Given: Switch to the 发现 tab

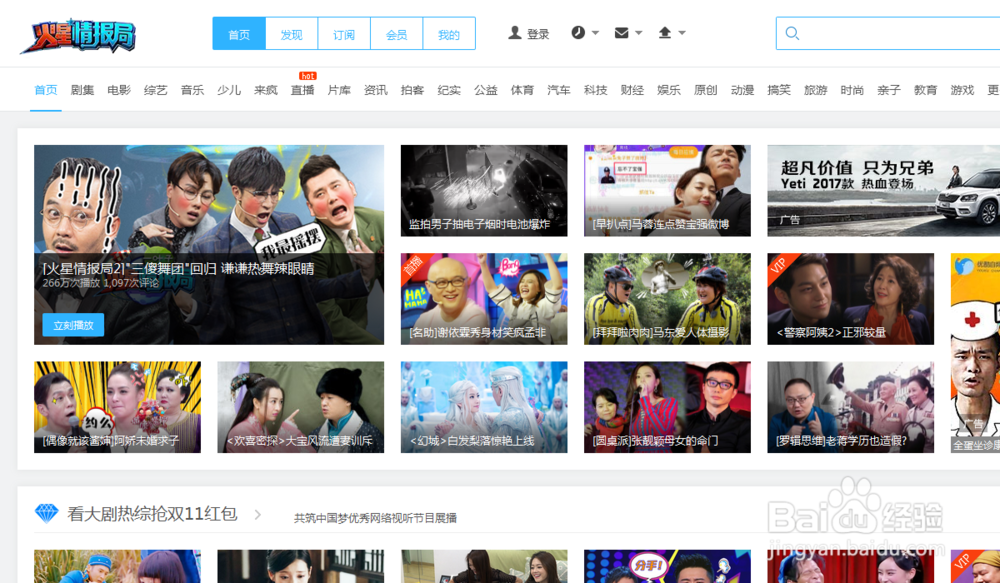Looking at the screenshot, I should pos(291,34).
